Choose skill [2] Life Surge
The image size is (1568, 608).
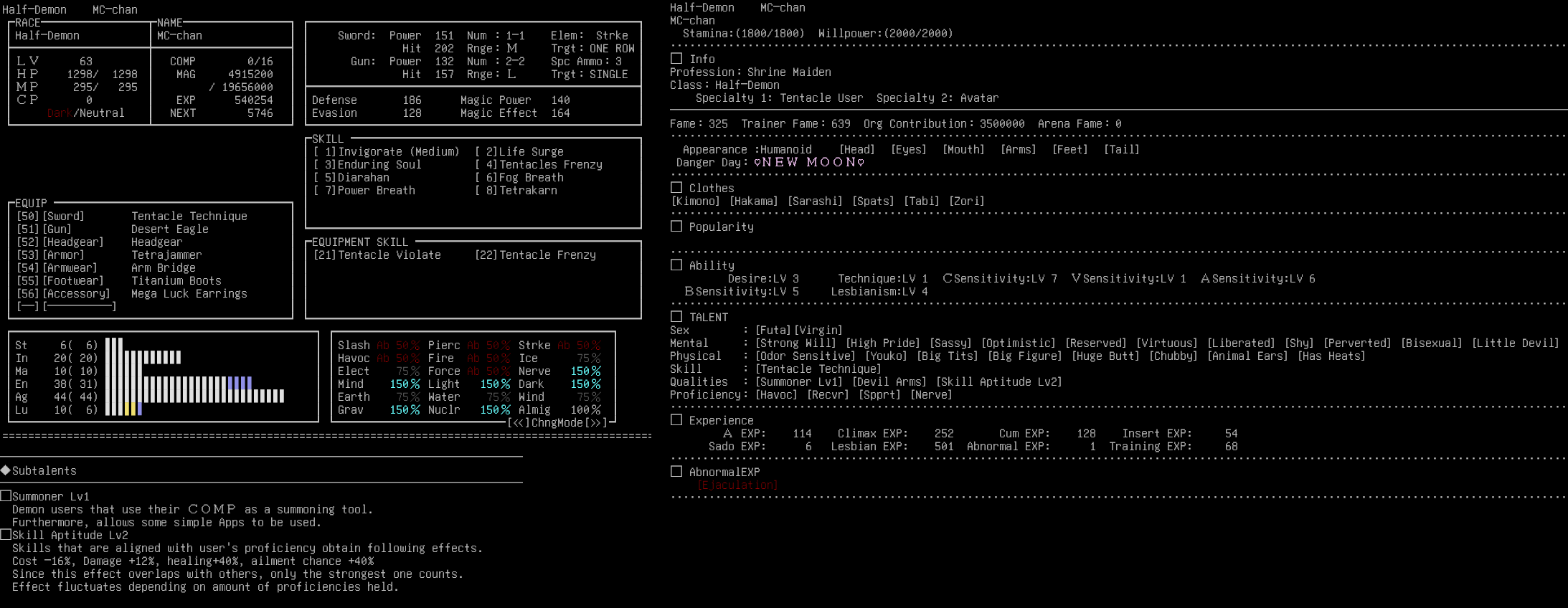519,152
